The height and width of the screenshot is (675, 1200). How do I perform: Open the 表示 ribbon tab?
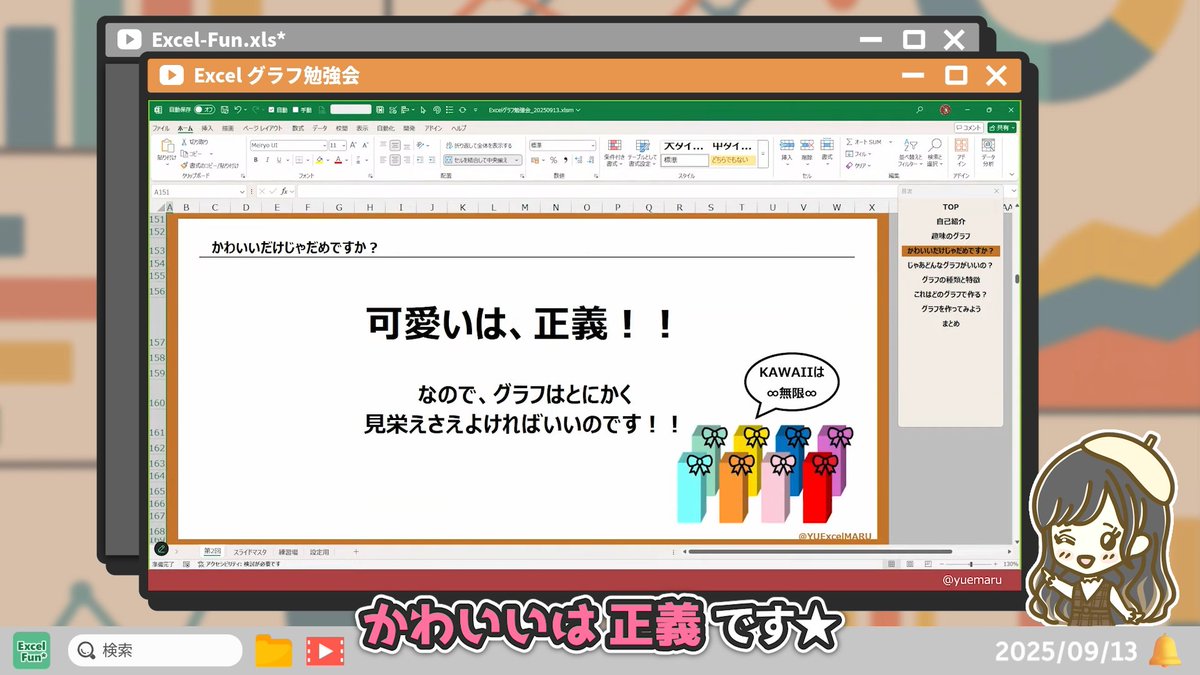coord(362,128)
